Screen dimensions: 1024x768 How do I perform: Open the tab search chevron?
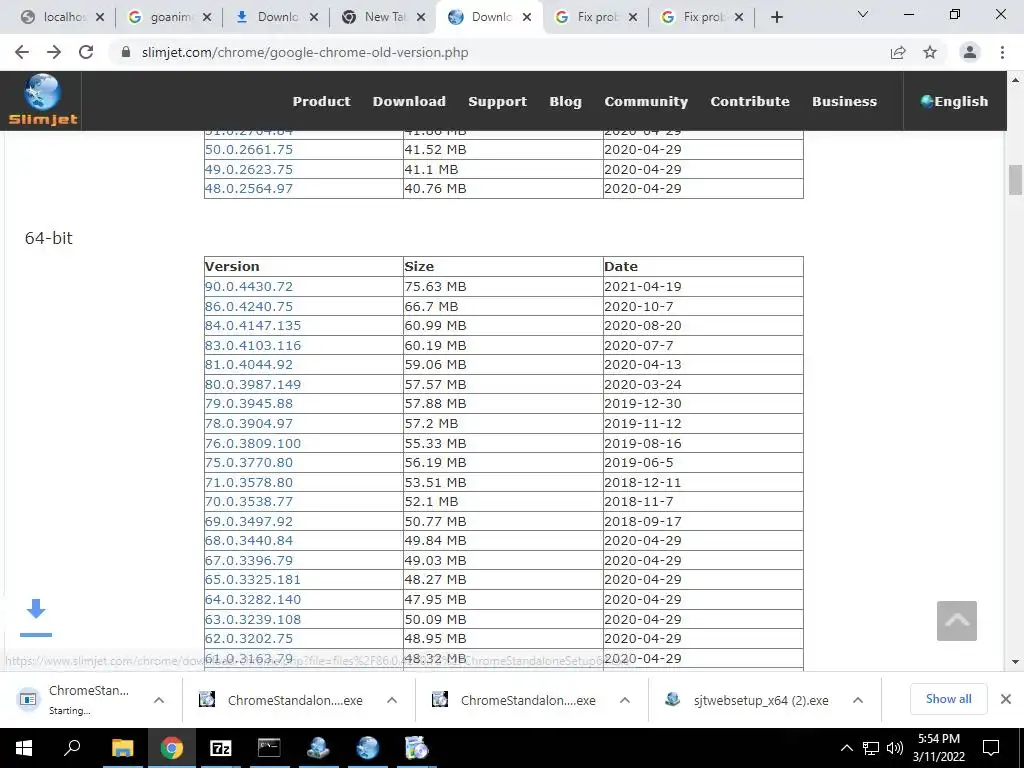point(863,14)
